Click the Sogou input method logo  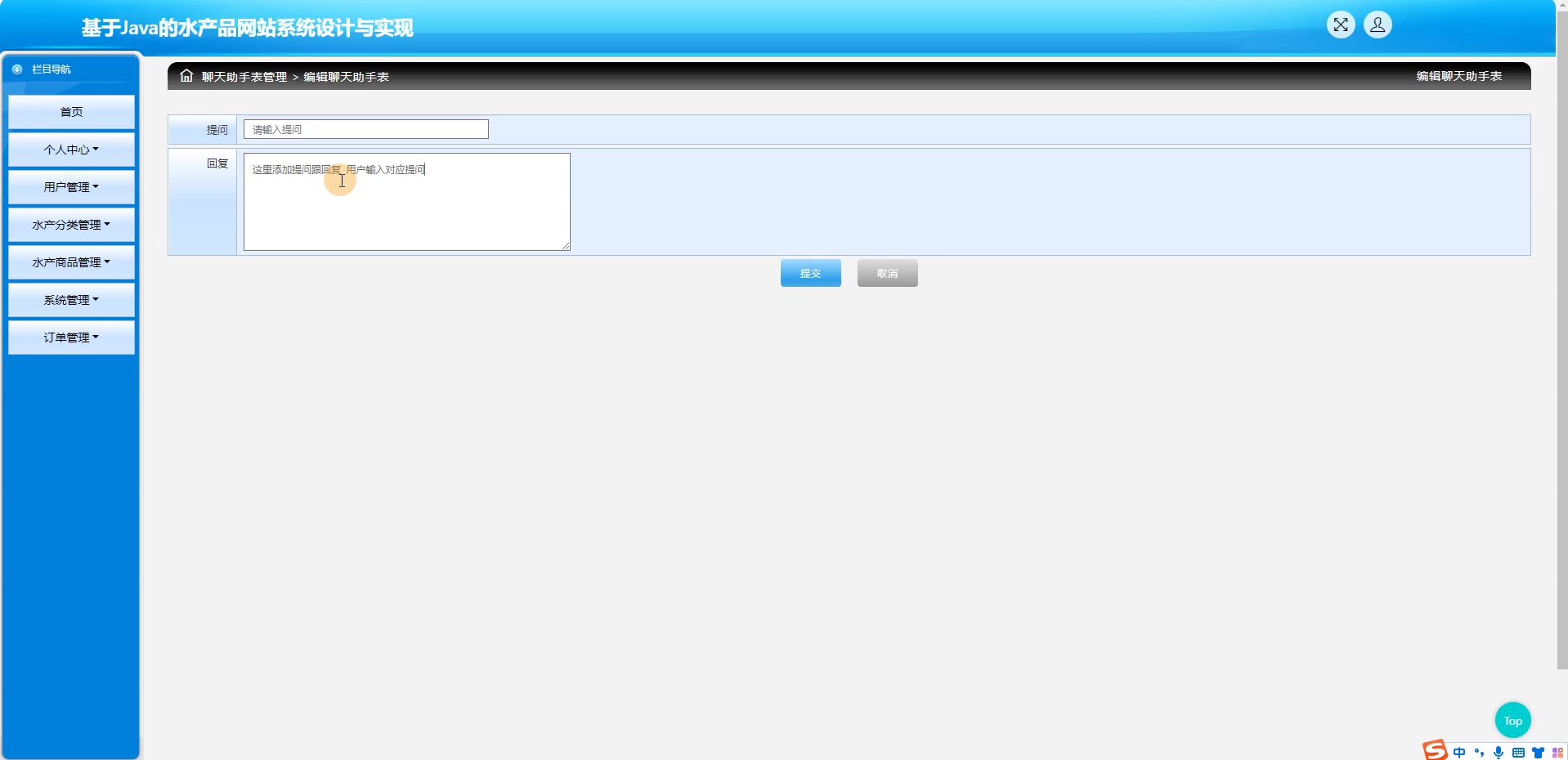click(1435, 750)
